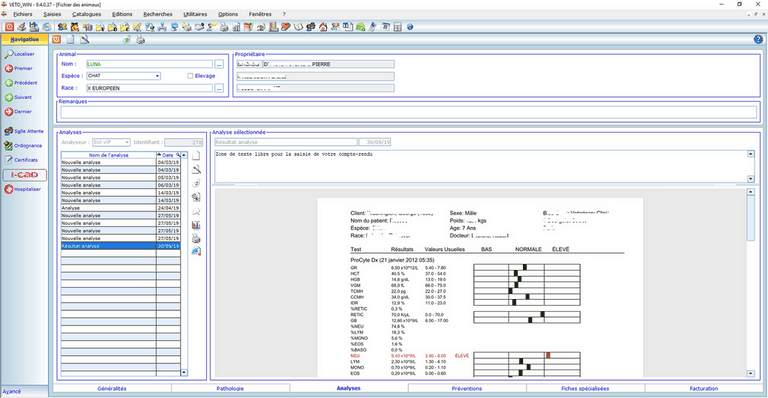Open the bar chart icon beside analyses list

[196, 225]
